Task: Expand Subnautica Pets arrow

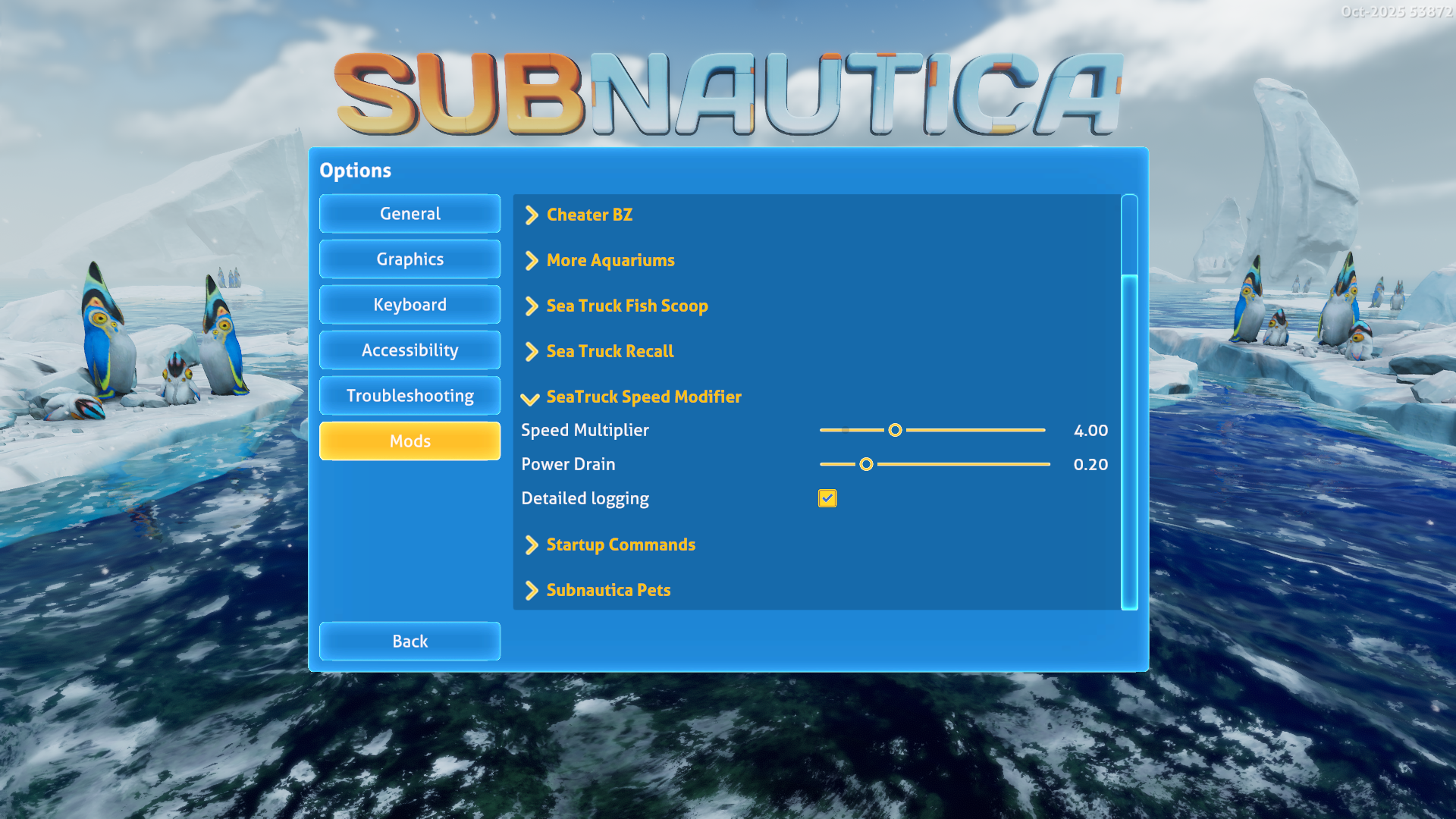Action: pyautogui.click(x=532, y=591)
